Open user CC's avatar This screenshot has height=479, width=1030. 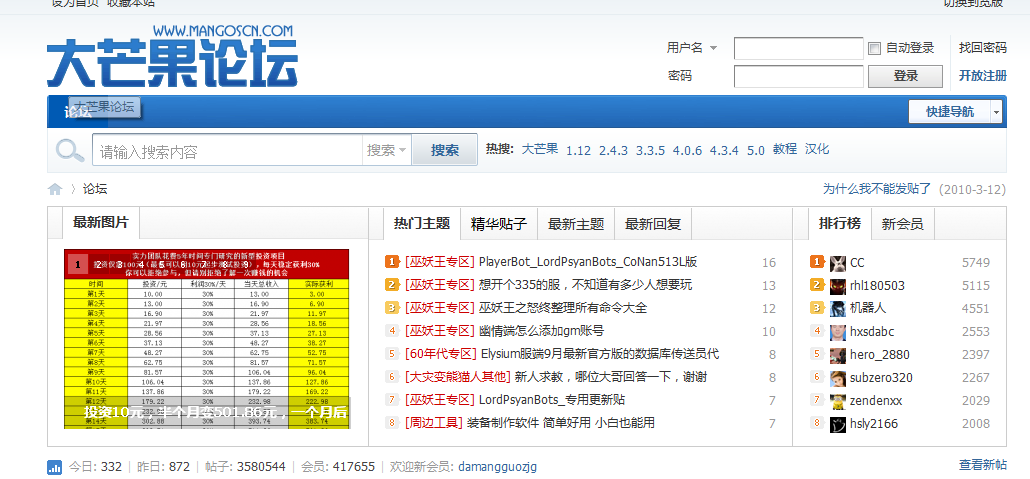tap(838, 263)
